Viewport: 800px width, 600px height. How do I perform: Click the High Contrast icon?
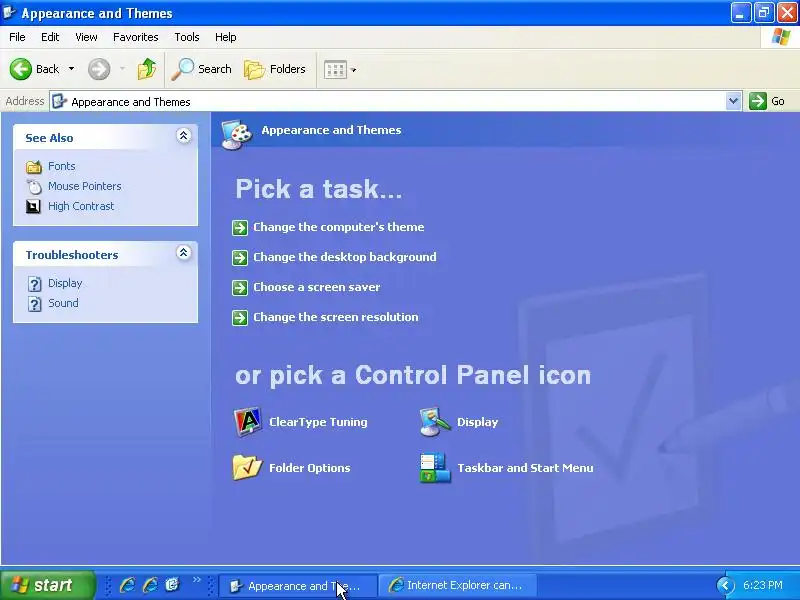33,207
